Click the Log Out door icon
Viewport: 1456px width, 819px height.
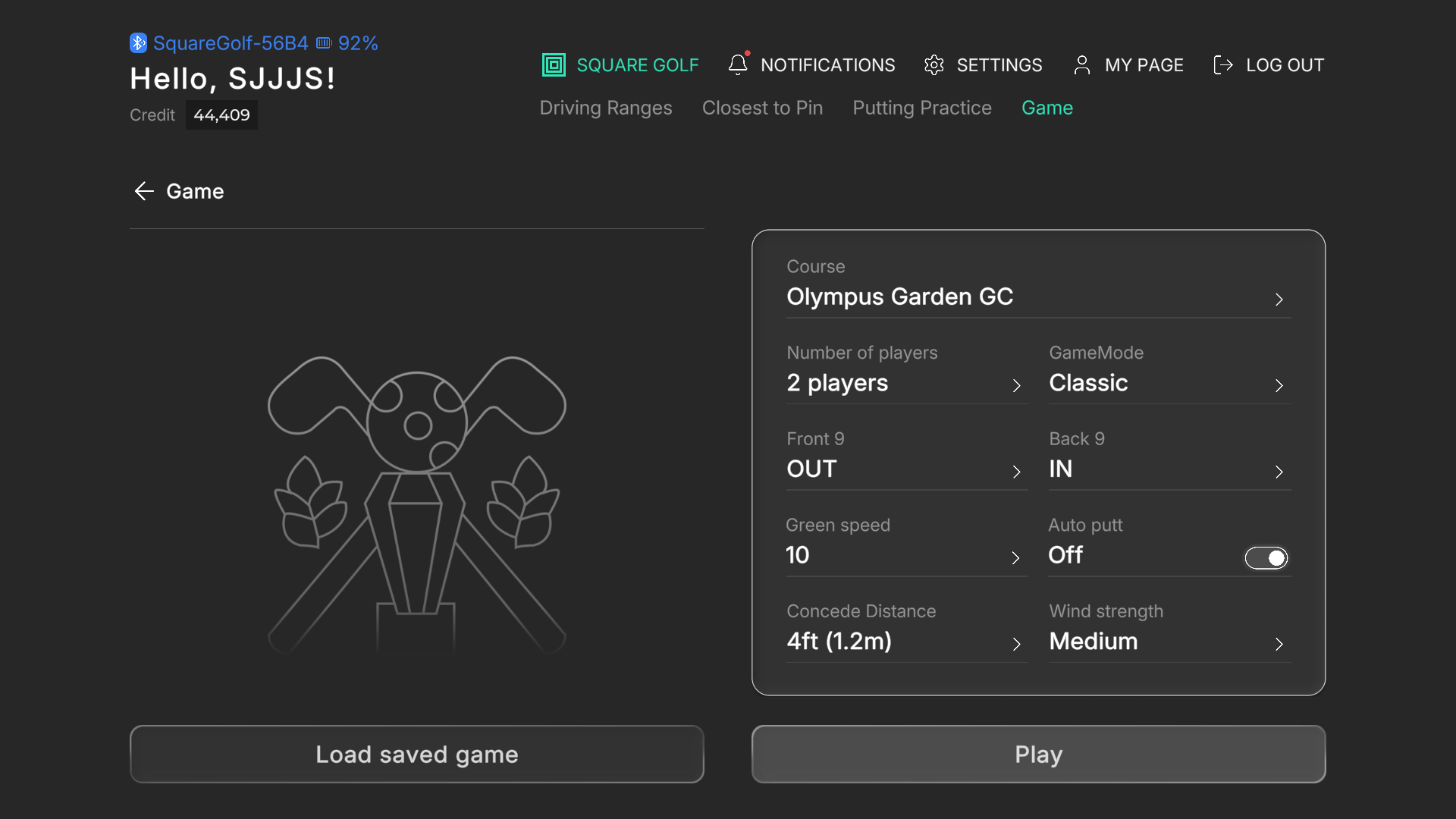1223,65
